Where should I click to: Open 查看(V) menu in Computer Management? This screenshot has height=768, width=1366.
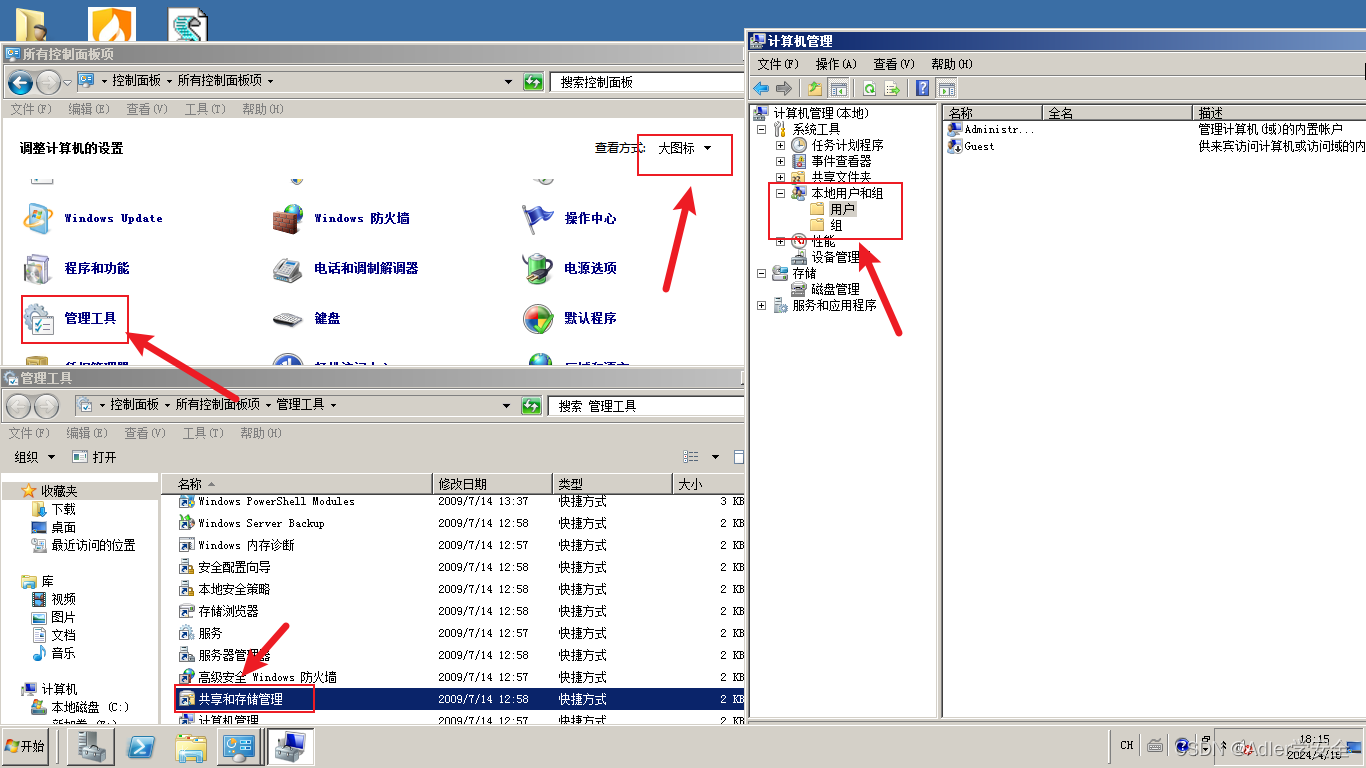[894, 64]
